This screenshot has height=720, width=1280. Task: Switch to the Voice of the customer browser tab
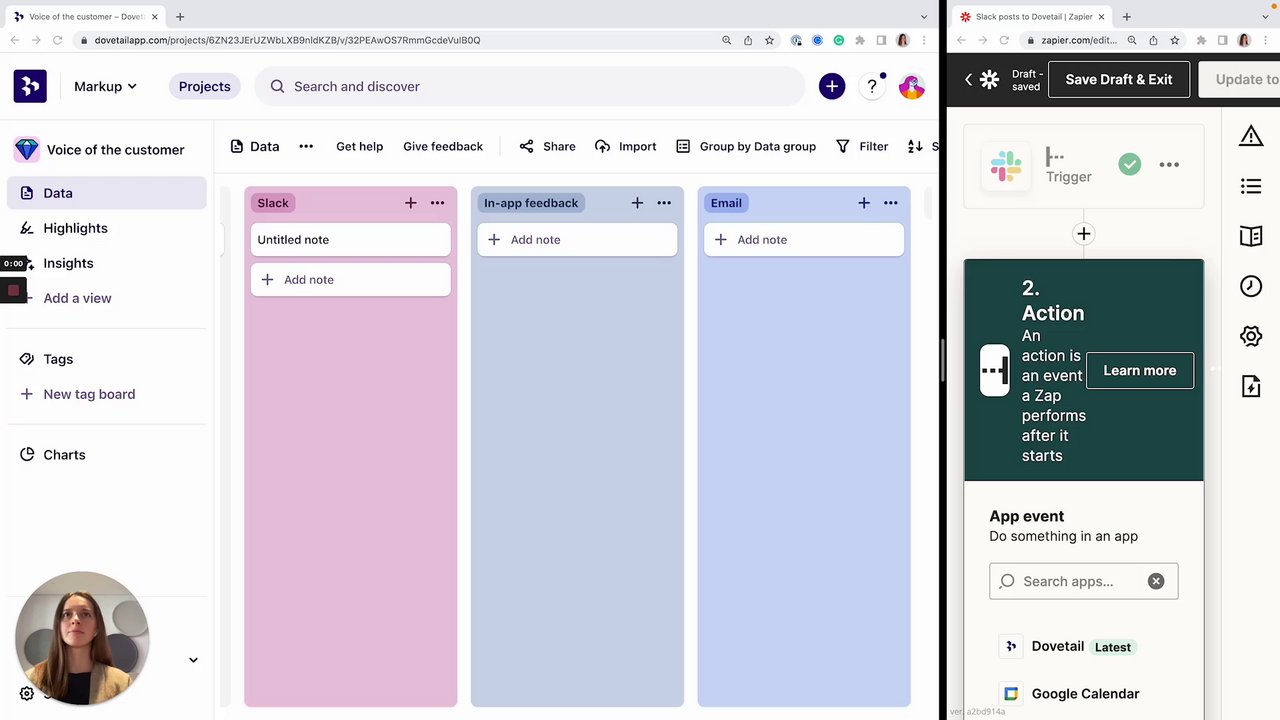(86, 17)
